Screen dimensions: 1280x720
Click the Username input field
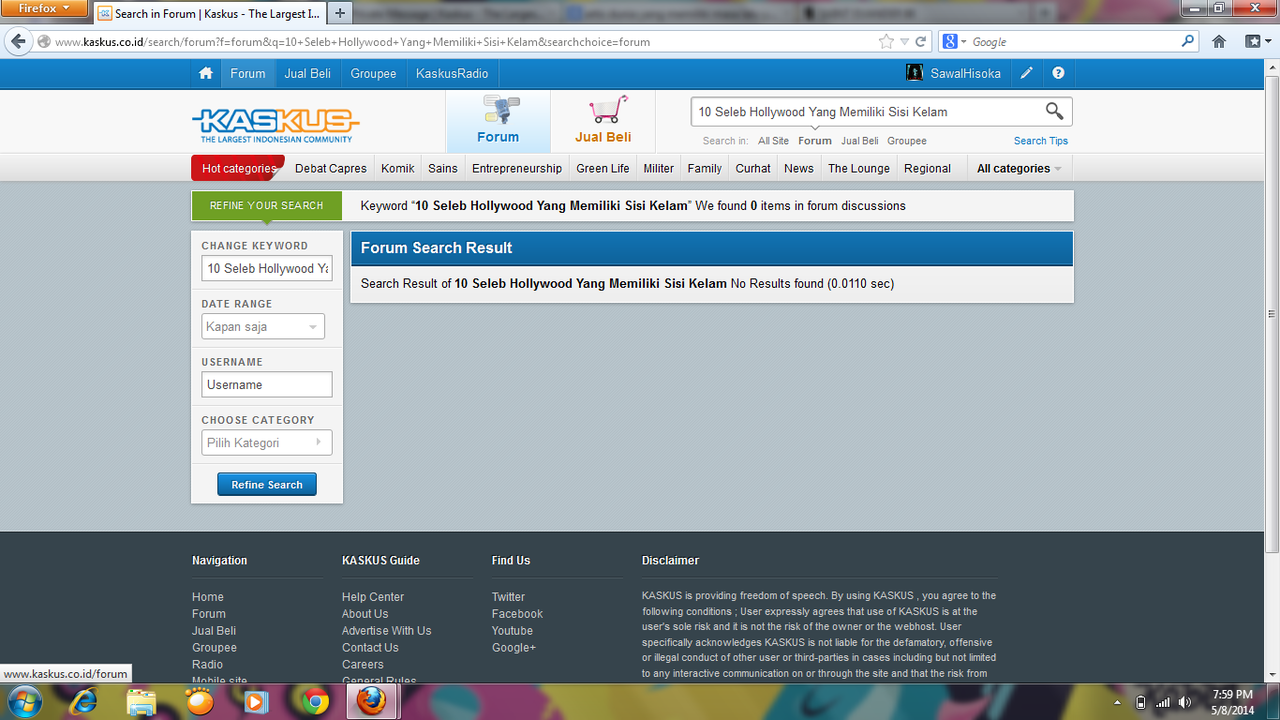coord(267,385)
